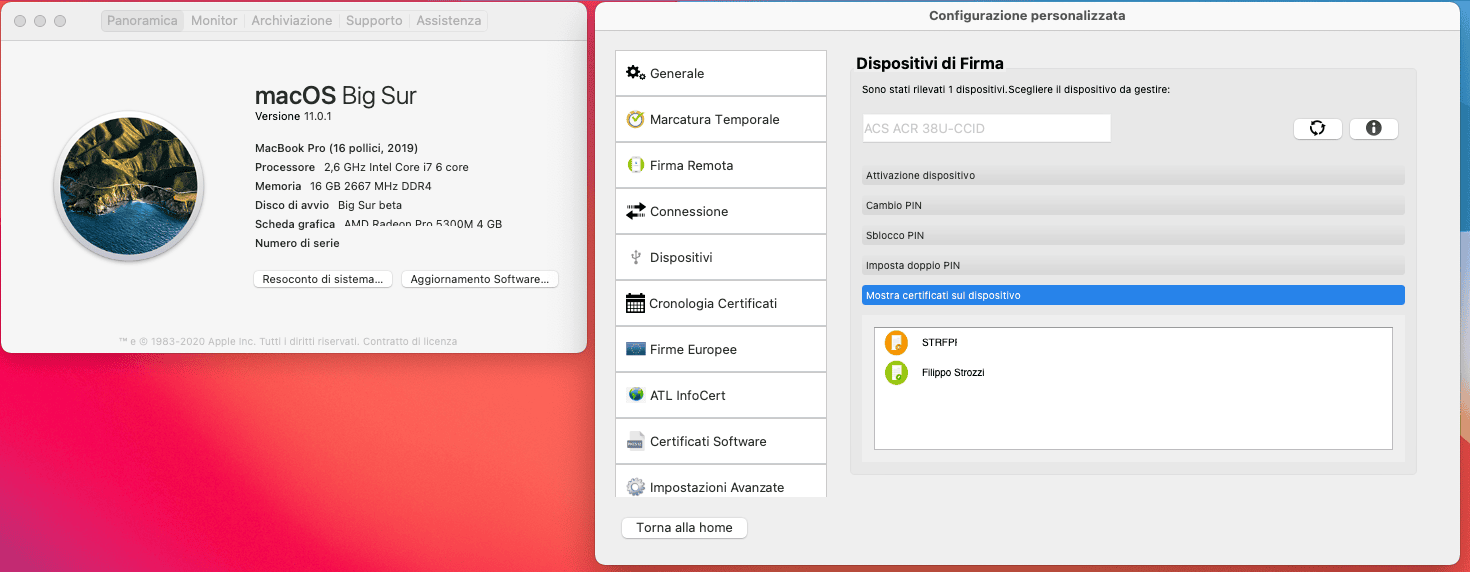Screen dimensions: 1470x572
Task: Select Dispositivi in the sidebar
Action: coord(721,257)
